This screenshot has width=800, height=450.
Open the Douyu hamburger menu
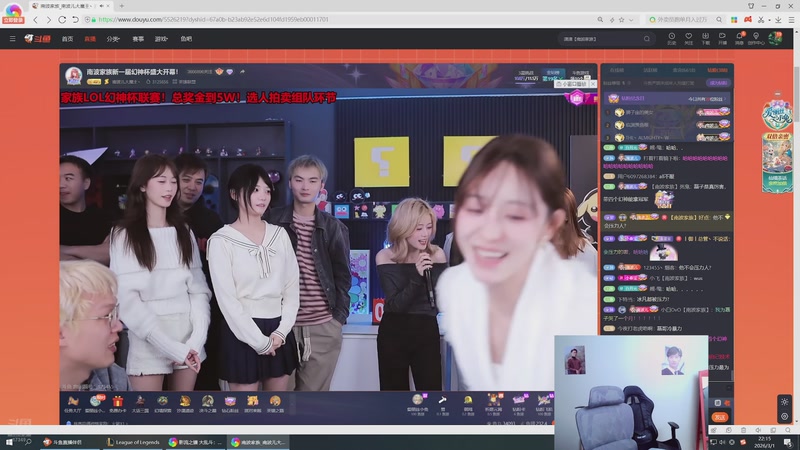point(12,39)
